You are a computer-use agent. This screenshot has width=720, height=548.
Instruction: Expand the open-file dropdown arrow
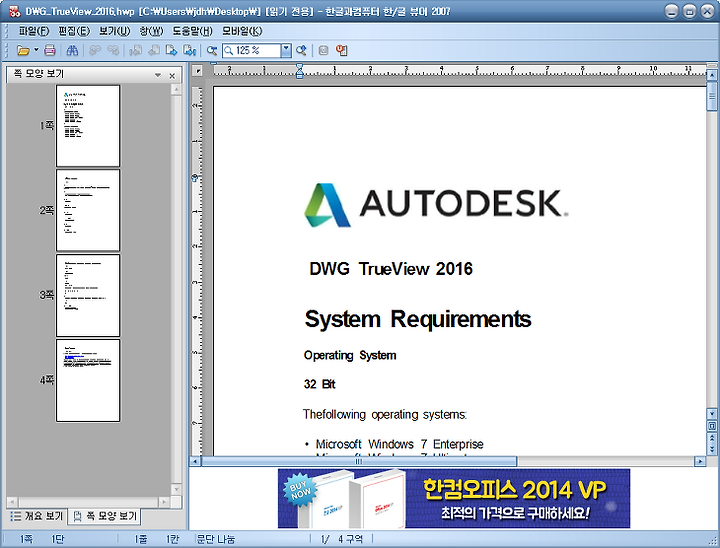pos(36,50)
